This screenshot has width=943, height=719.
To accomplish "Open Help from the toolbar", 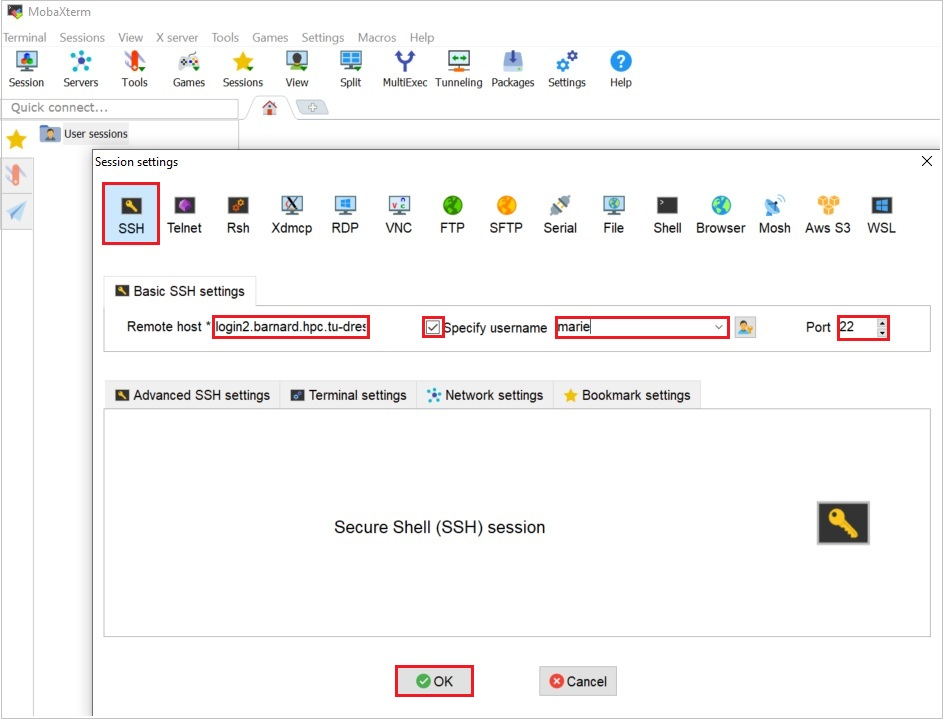I will click(x=621, y=70).
